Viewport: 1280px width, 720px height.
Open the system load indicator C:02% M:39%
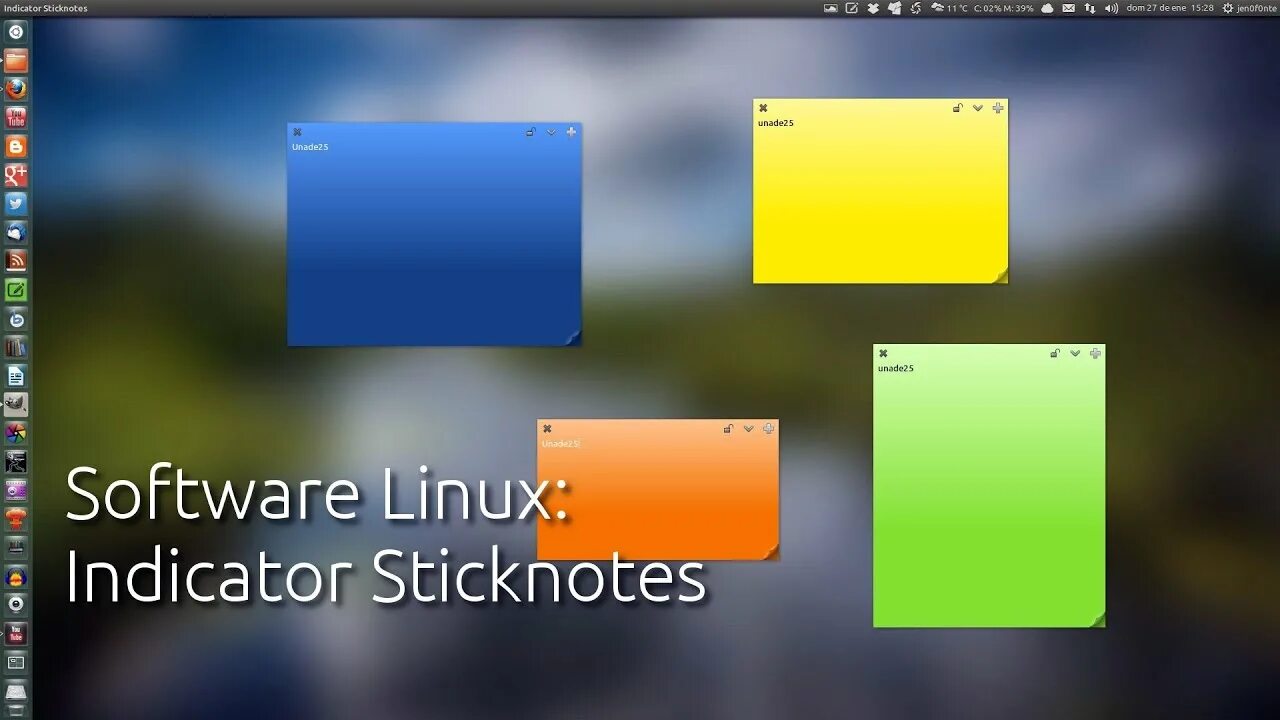point(1004,8)
